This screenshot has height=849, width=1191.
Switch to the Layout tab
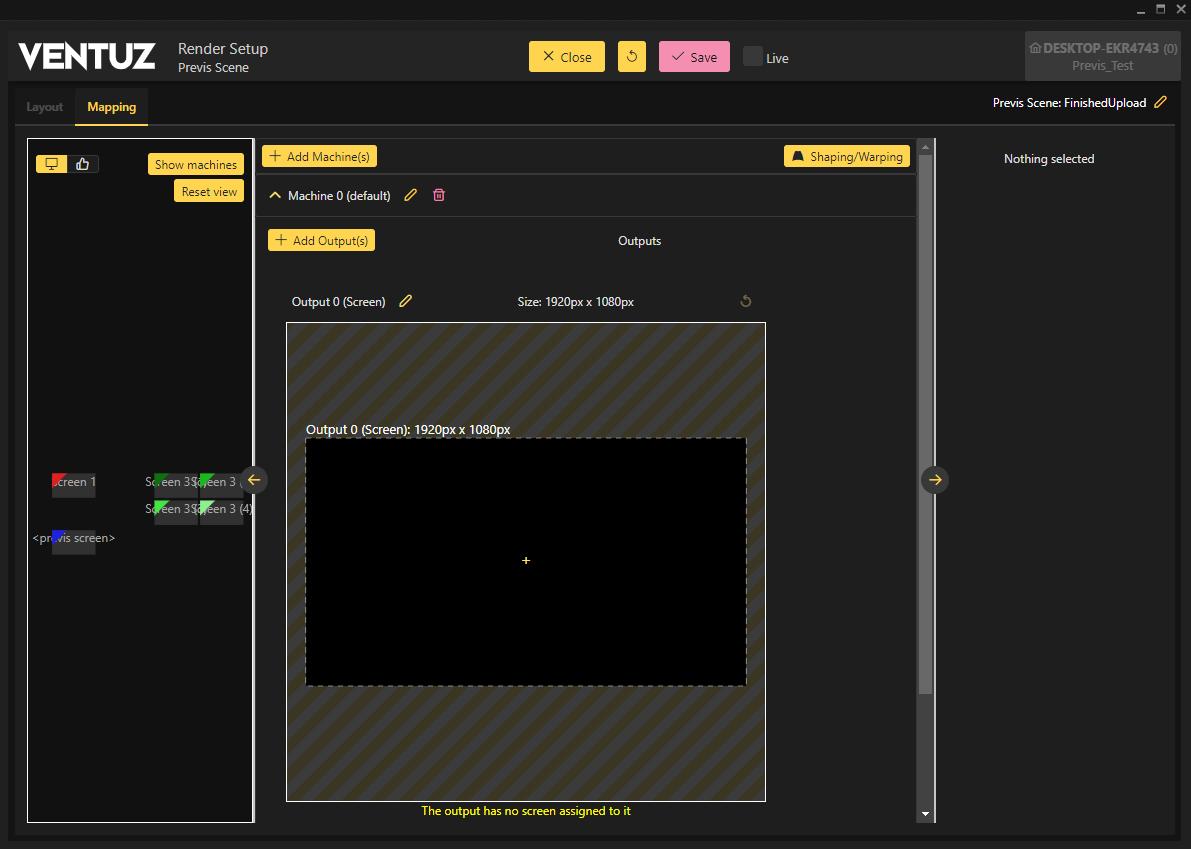pyautogui.click(x=45, y=107)
